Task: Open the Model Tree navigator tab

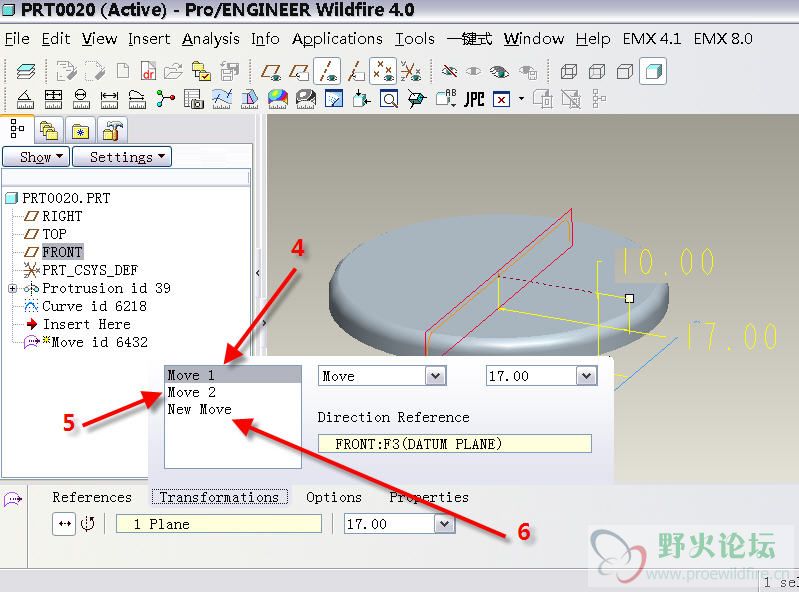Action: pos(17,129)
